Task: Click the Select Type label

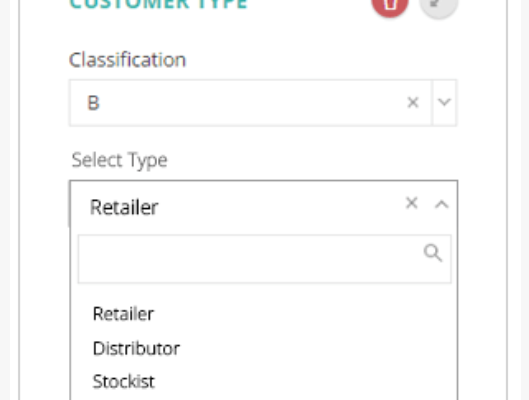Action: tap(119, 160)
